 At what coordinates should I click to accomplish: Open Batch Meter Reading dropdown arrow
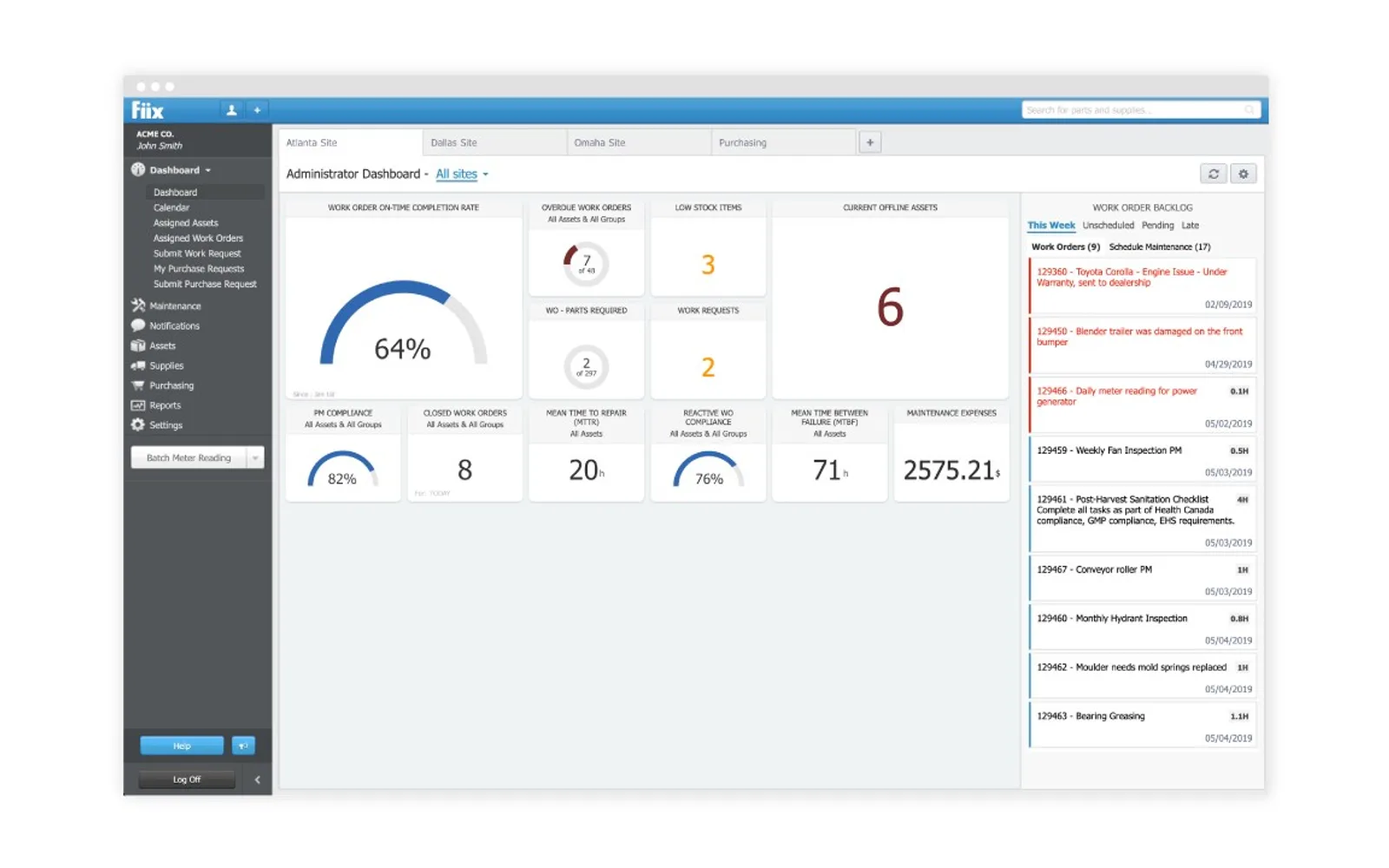(255, 457)
